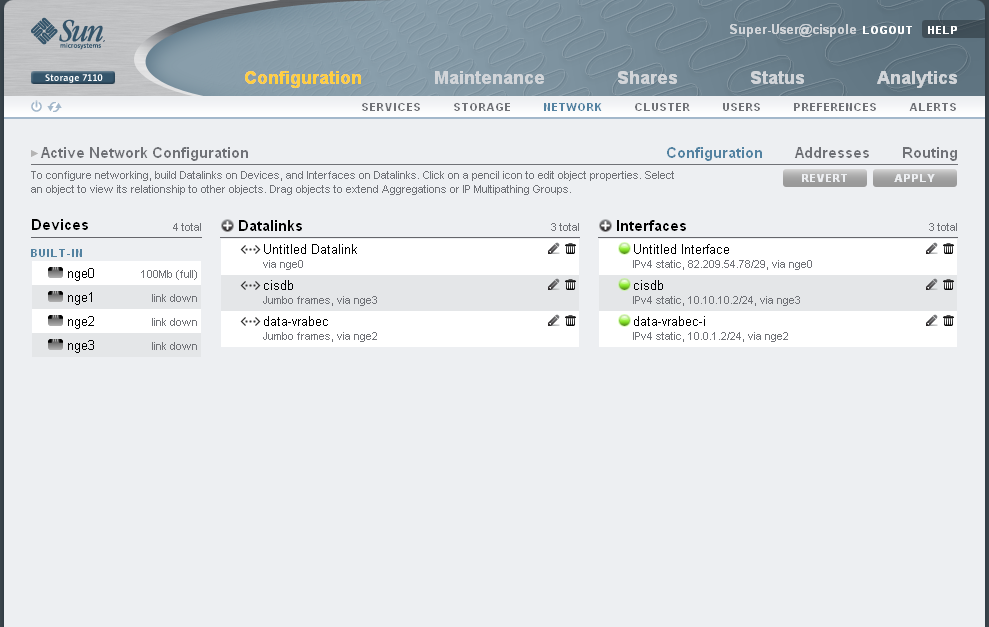Select the cisdb interface name
This screenshot has height=627, width=989.
pos(648,285)
